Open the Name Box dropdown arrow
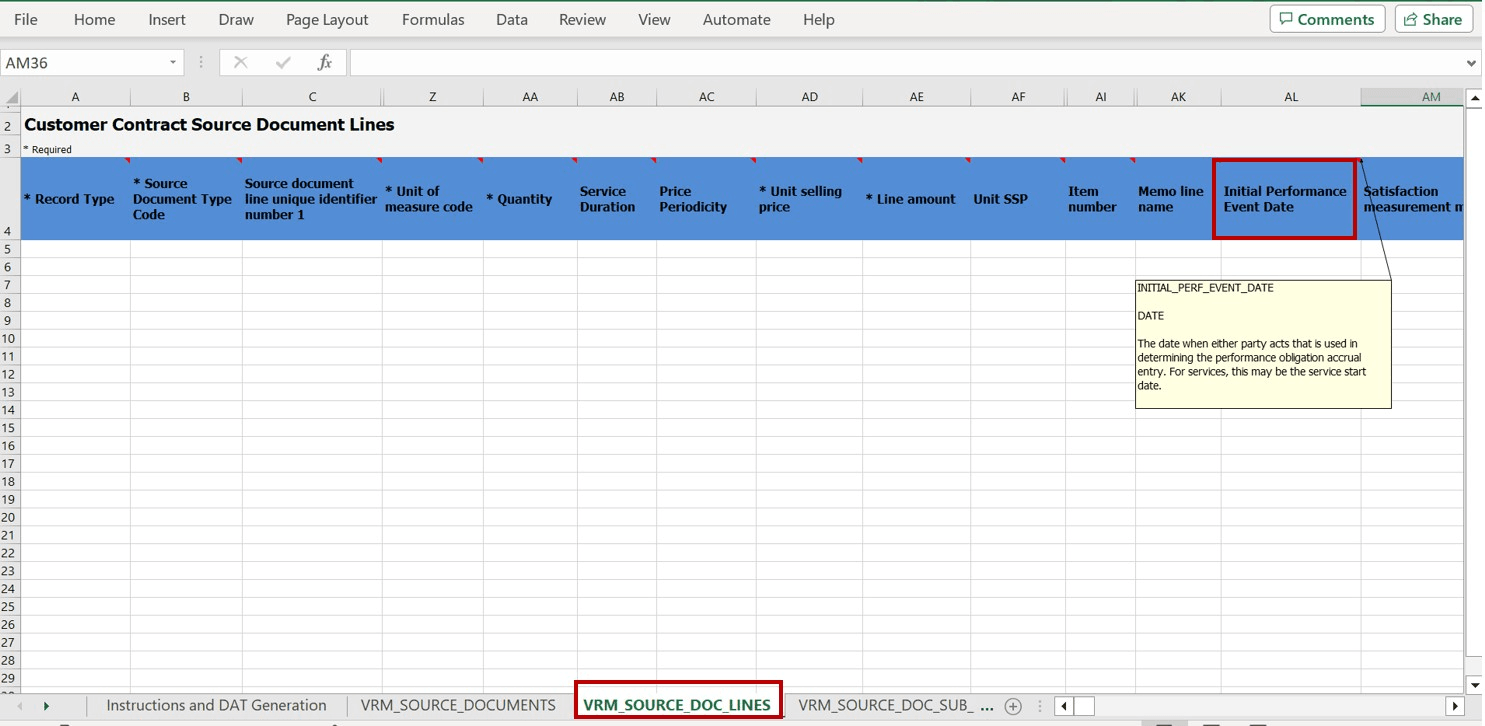Image resolution: width=1485 pixels, height=726 pixels. pyautogui.click(x=171, y=62)
